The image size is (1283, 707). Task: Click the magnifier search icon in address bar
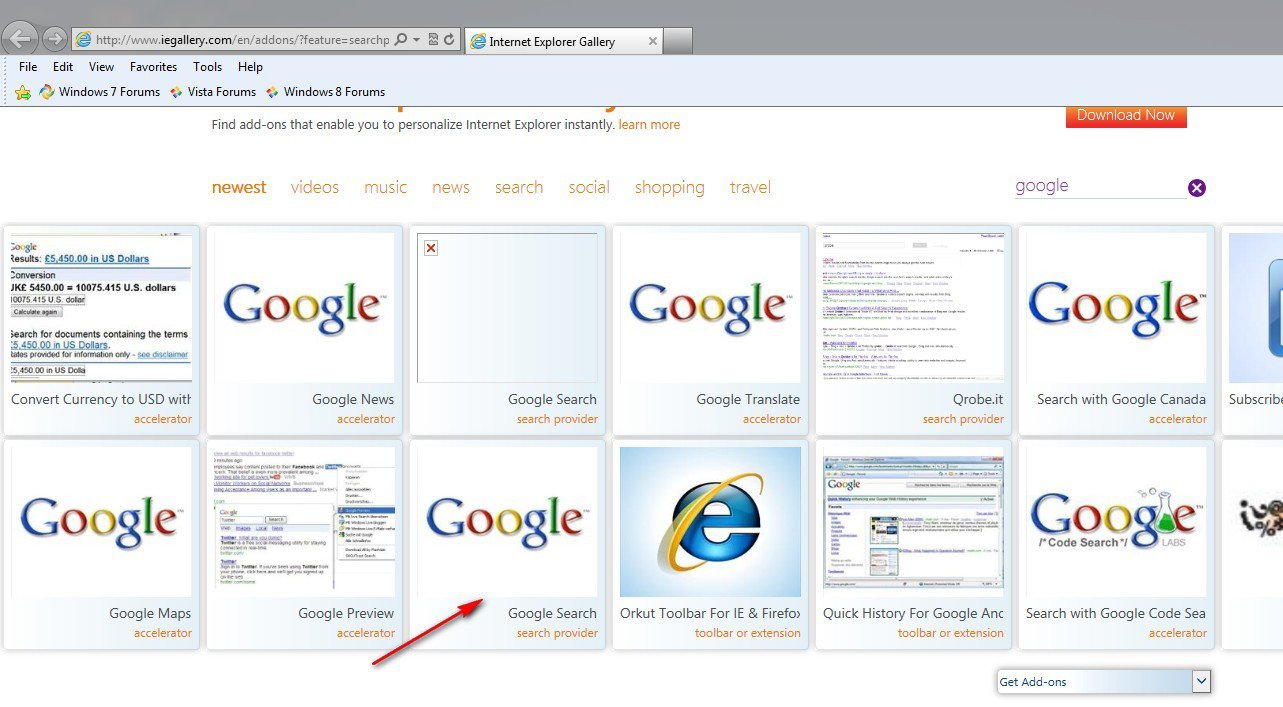pyautogui.click(x=400, y=40)
